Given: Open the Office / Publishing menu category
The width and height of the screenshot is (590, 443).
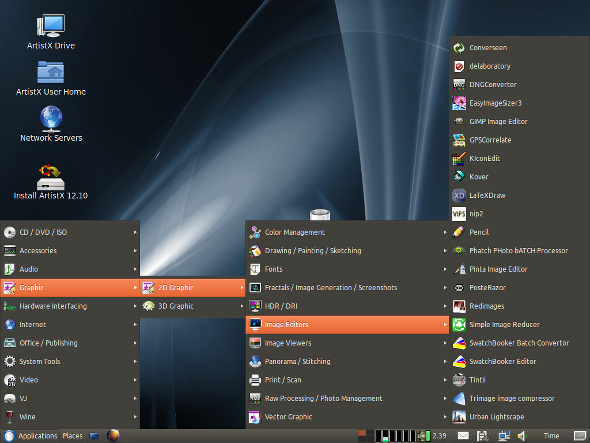Looking at the screenshot, I should pos(70,343).
